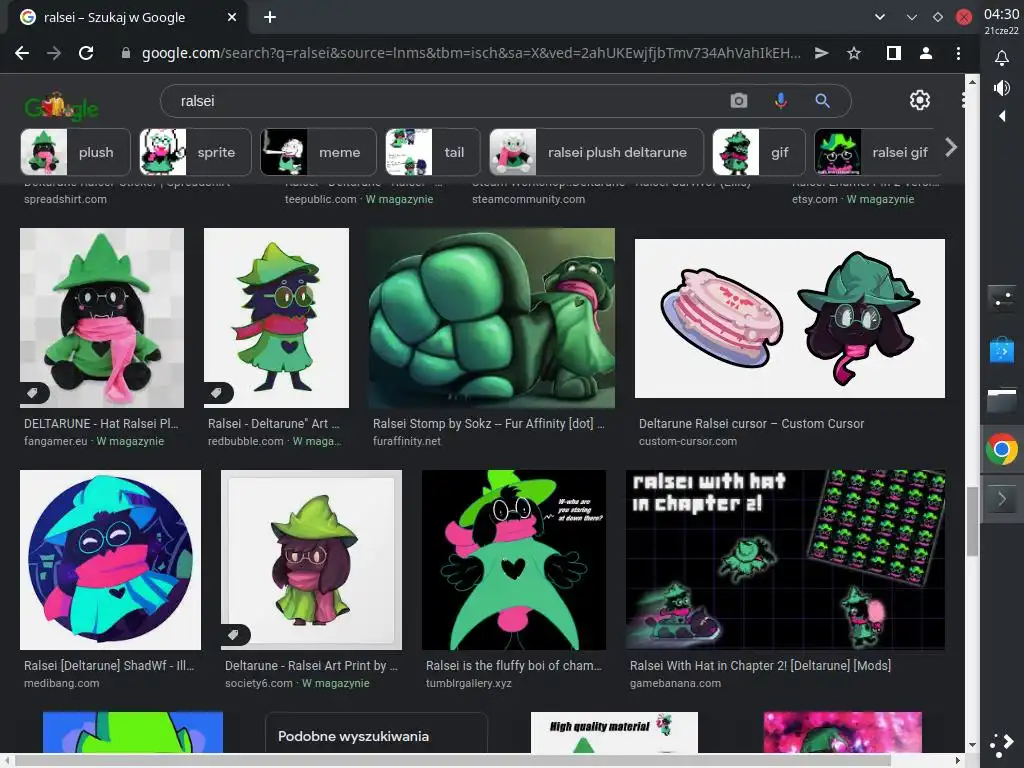Filter results by the plush chip
1024x768 pixels.
click(76, 152)
